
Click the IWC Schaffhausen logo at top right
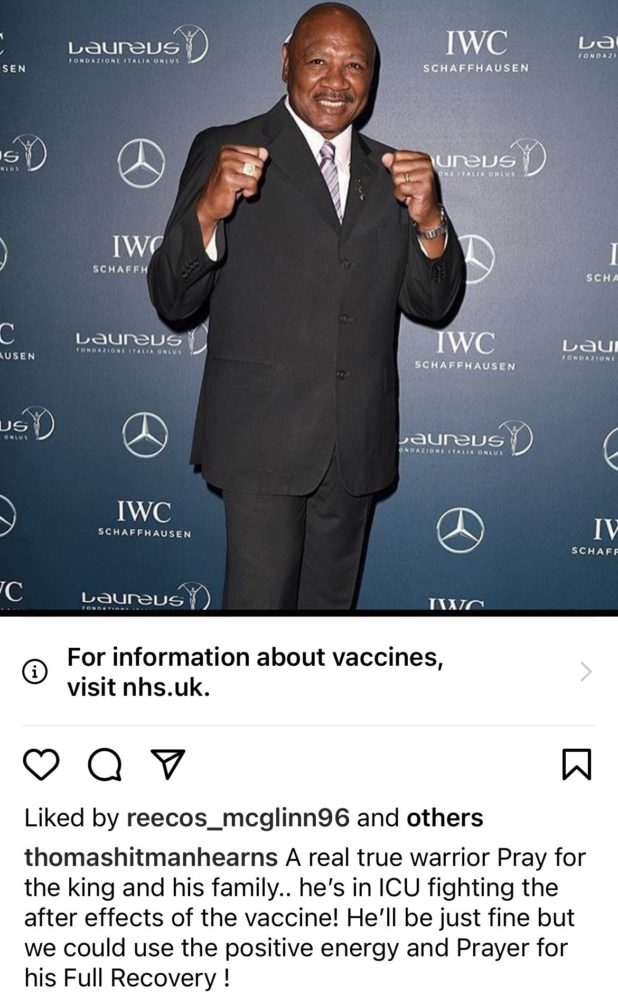pos(476,52)
